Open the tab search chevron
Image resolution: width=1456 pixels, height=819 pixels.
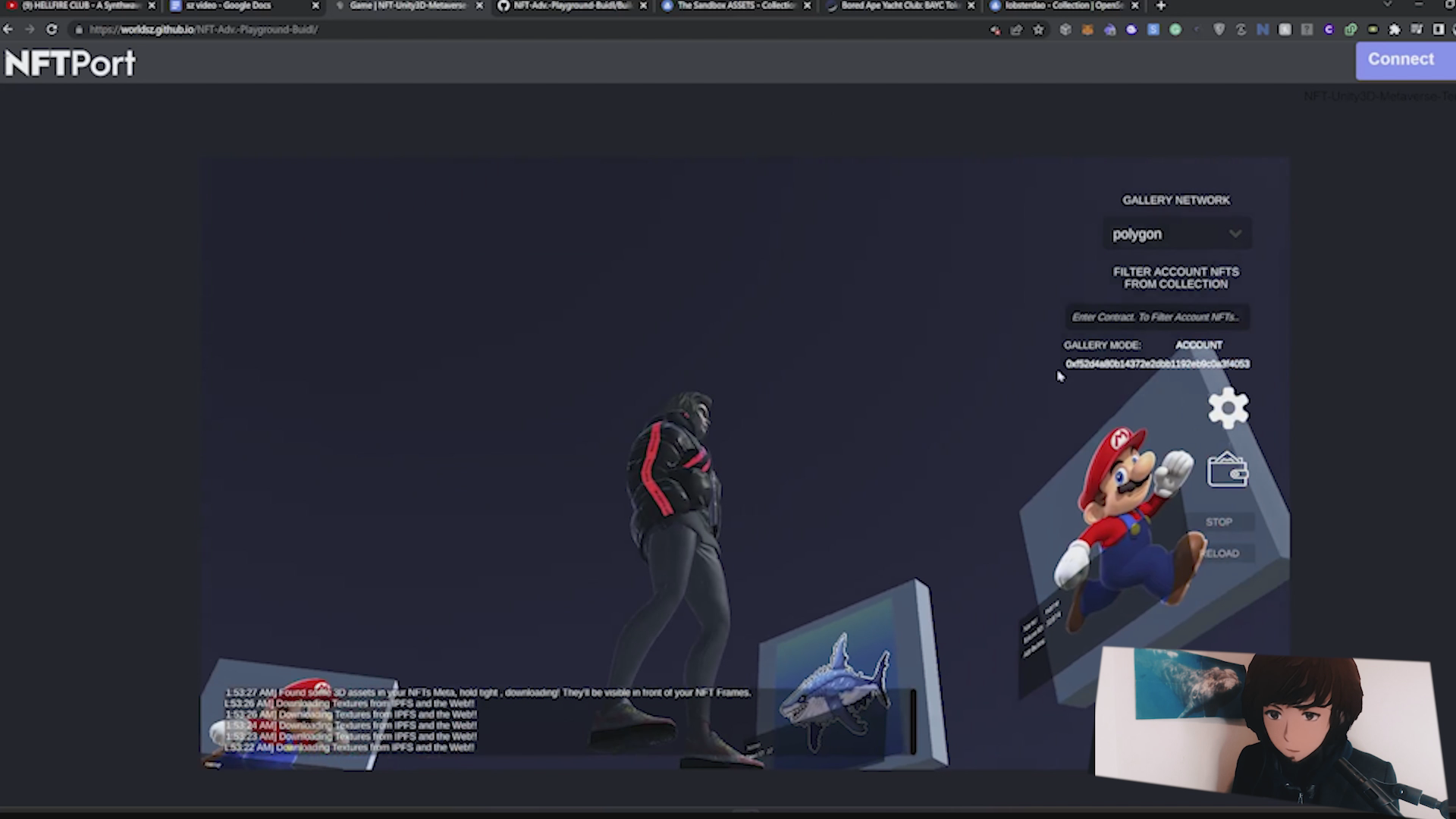(1387, 5)
